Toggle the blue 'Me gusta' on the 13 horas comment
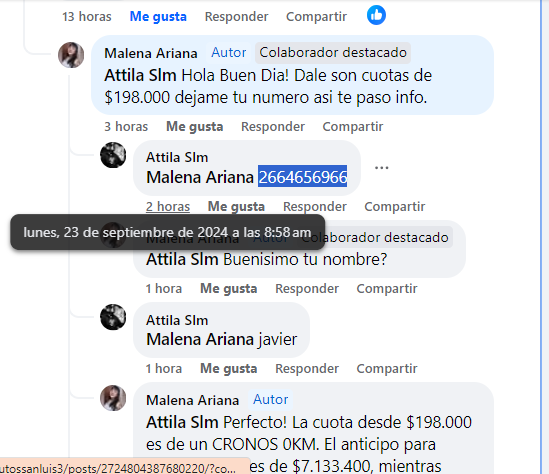 pyautogui.click(x=158, y=16)
